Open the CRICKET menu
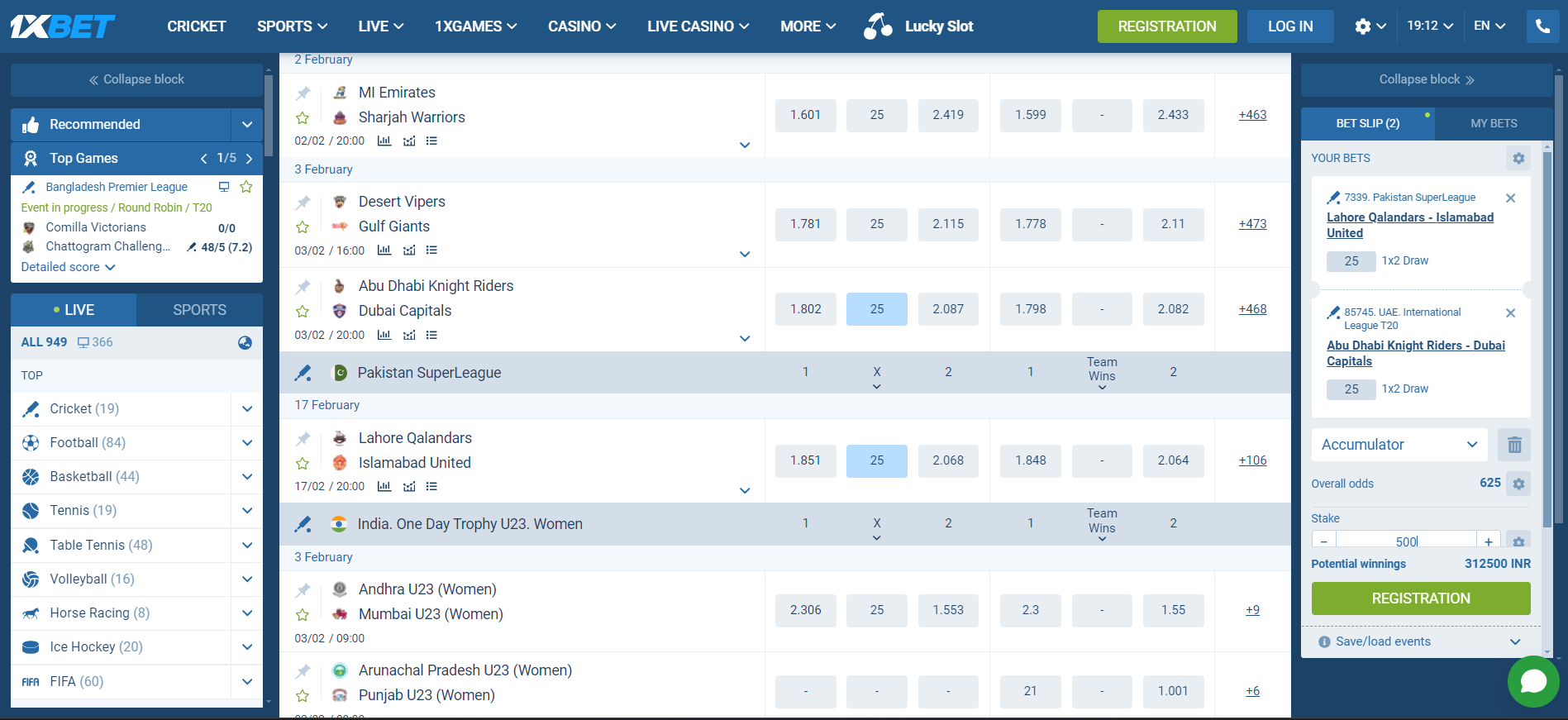 click(197, 26)
